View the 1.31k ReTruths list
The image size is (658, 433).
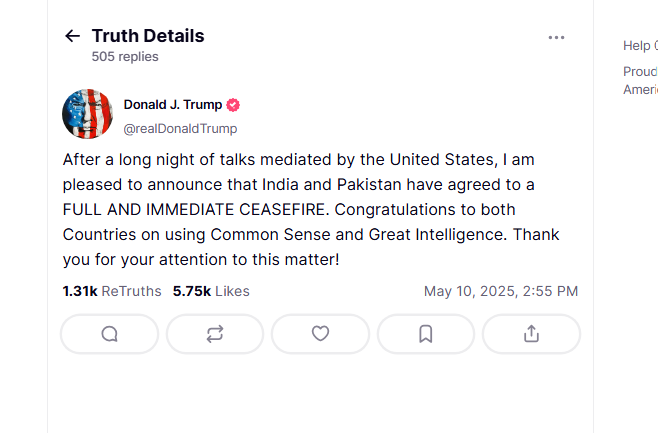pyautogui.click(x=112, y=291)
